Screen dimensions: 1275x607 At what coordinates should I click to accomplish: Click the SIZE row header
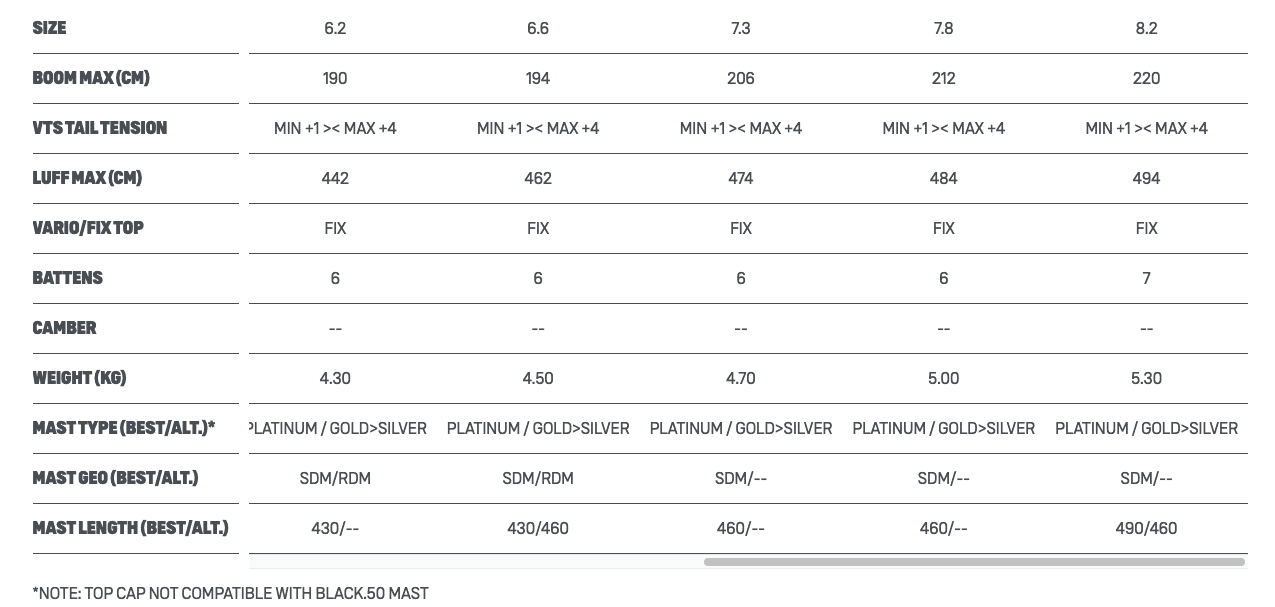pyautogui.click(x=49, y=28)
